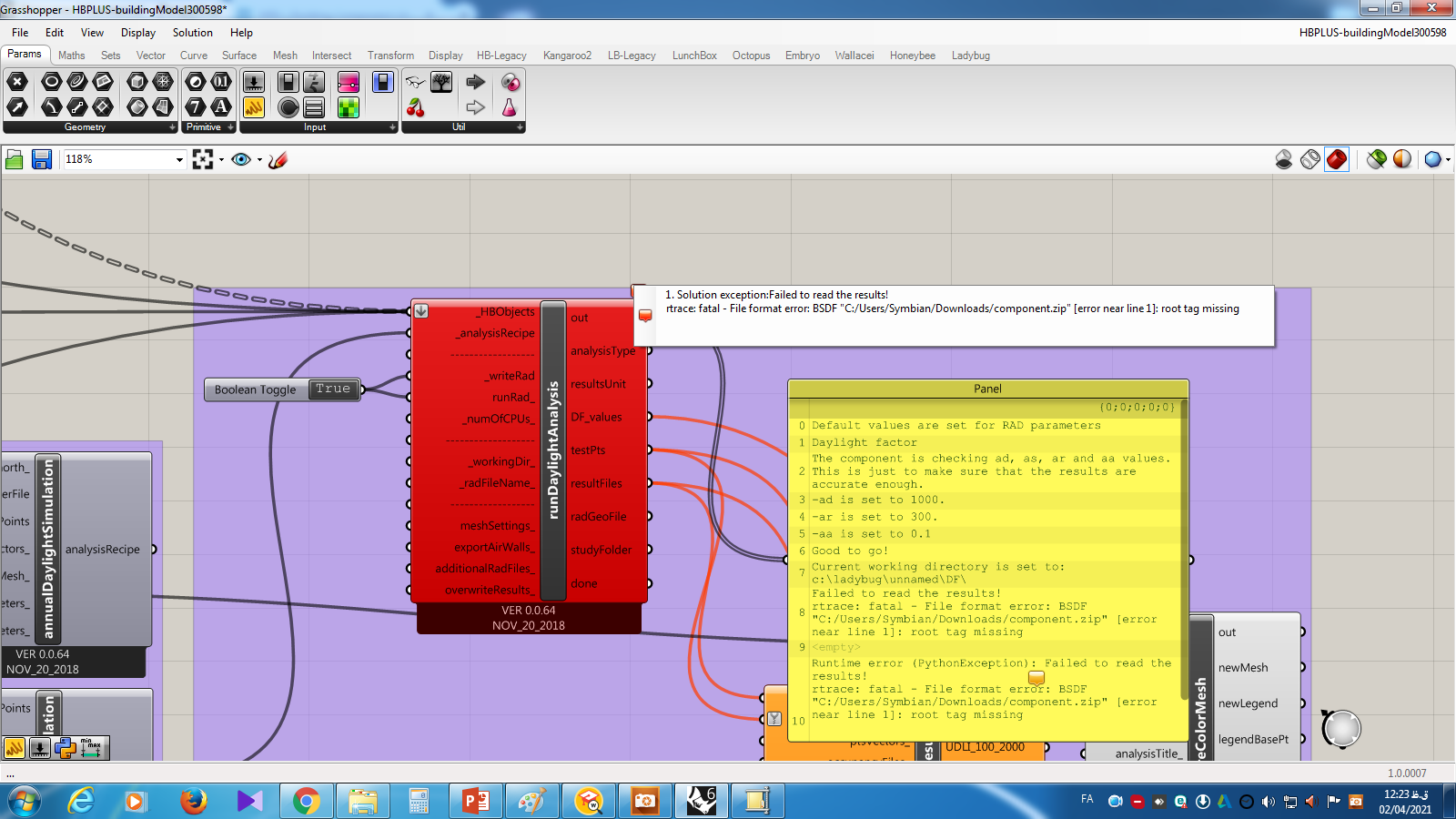Toggle the No Preview mode icon

point(1284,160)
